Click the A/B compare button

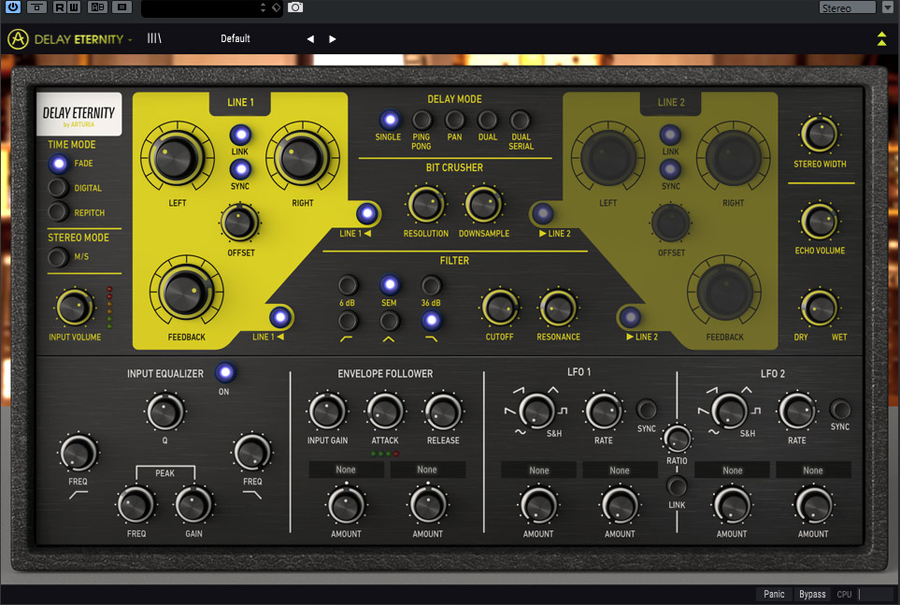[98, 7]
